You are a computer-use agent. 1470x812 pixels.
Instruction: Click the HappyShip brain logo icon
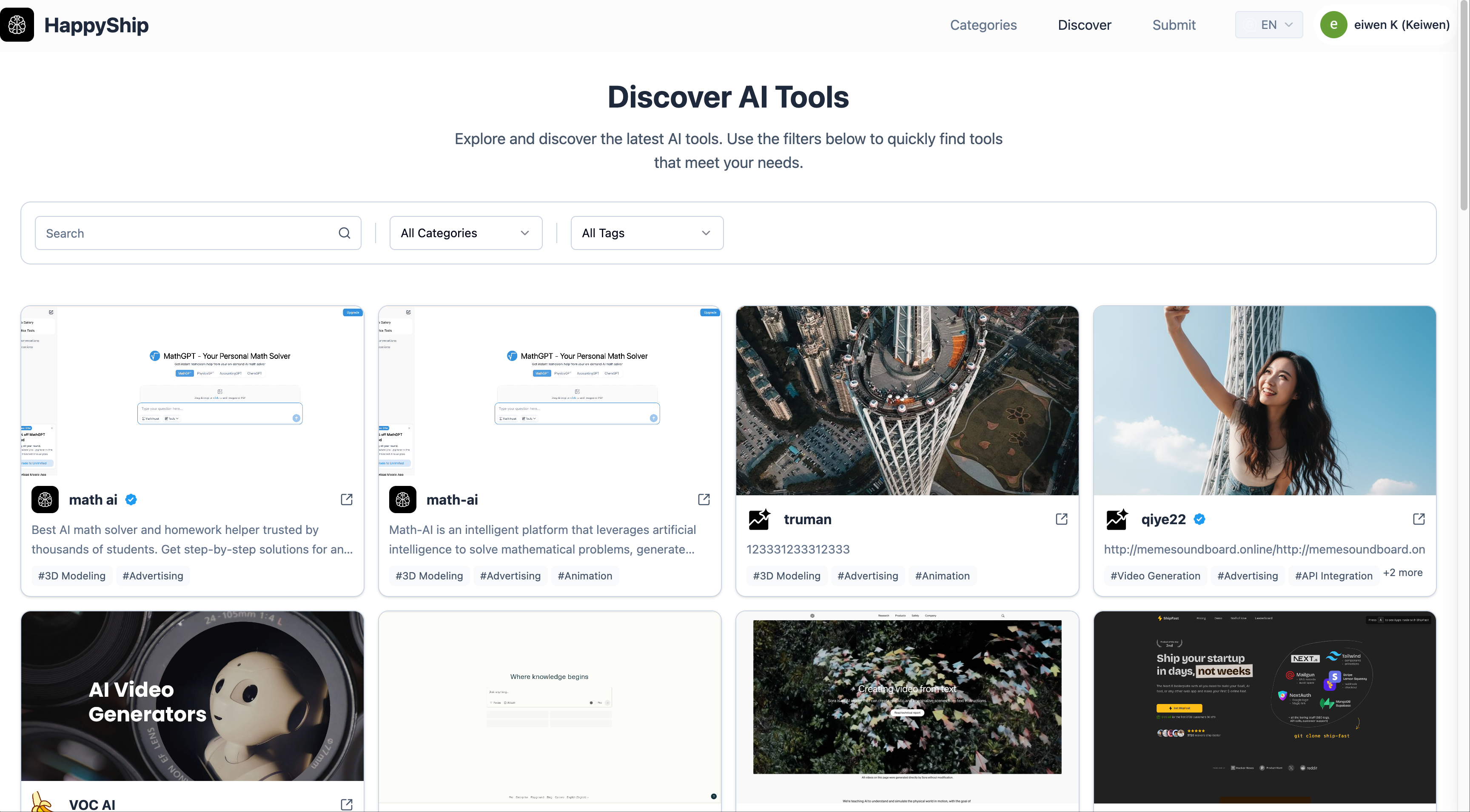click(x=17, y=25)
